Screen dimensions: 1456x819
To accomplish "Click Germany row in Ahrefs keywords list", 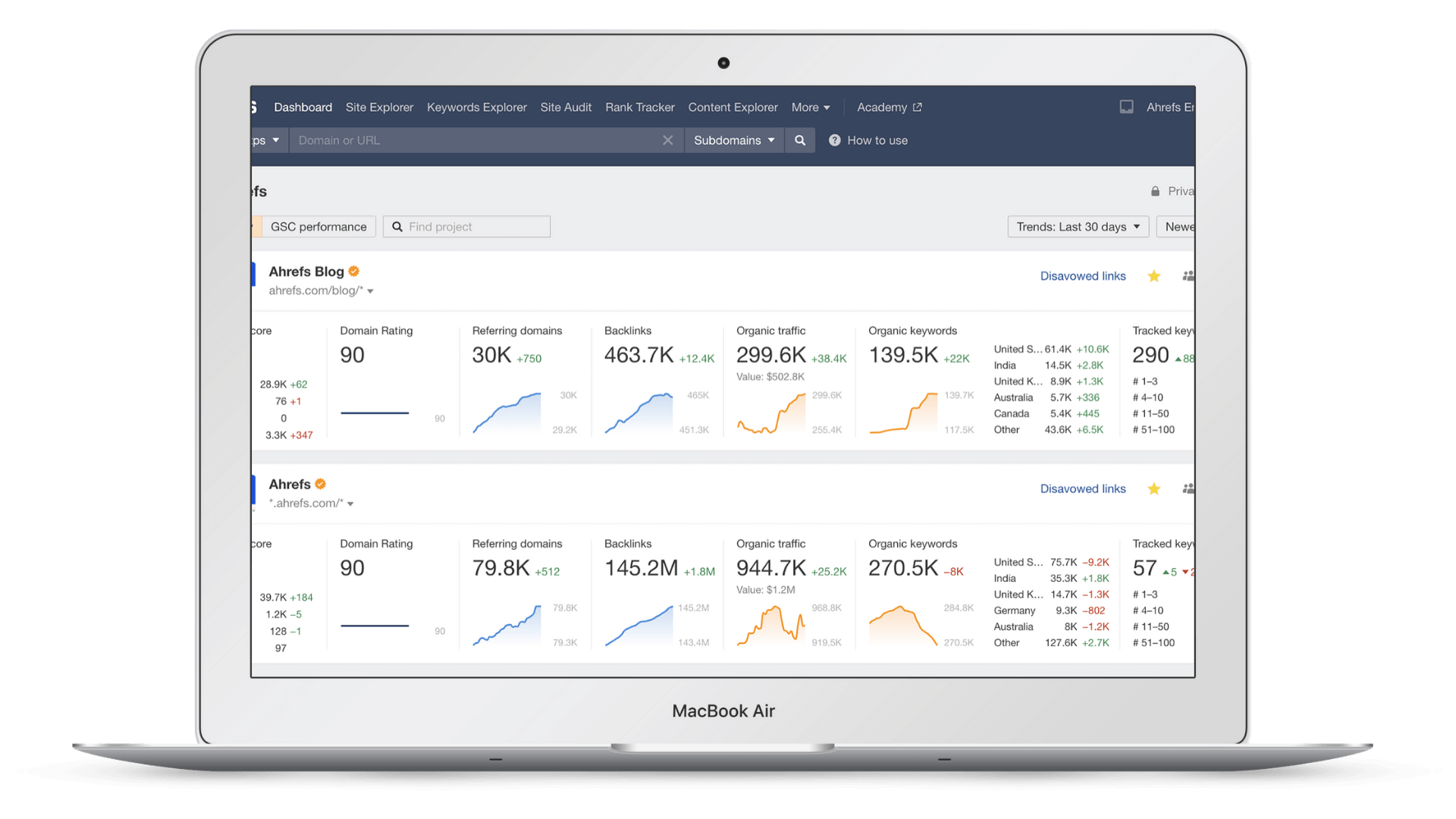I will (1051, 610).
